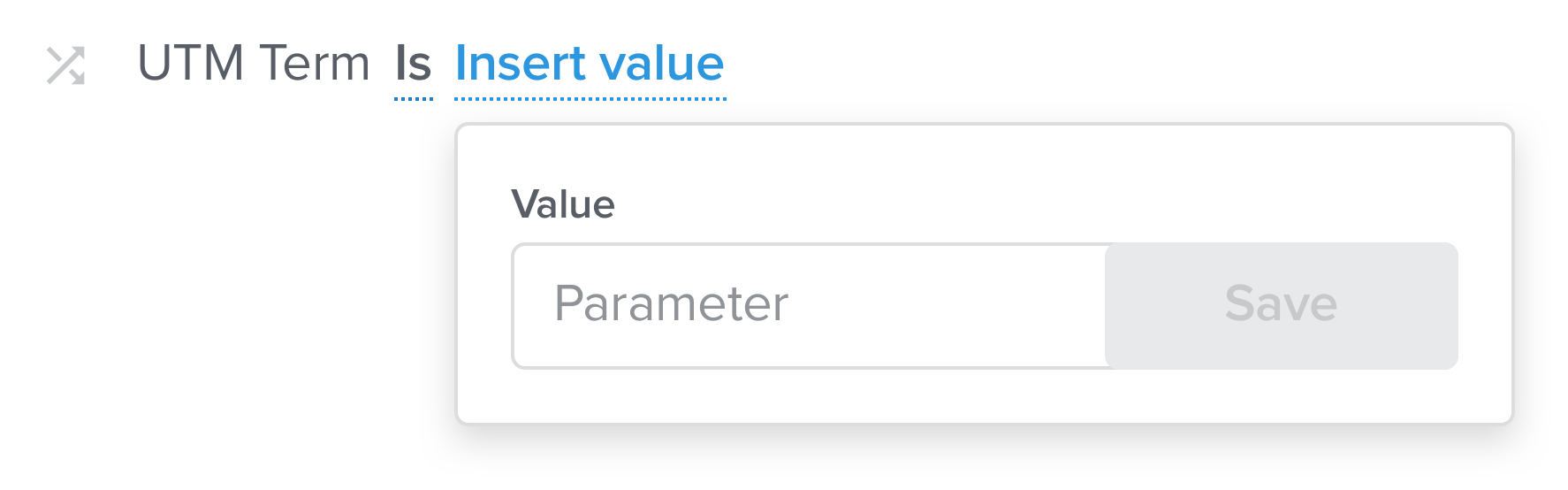Click the randomize icon at row start
The image size is (1568, 490).
tap(65, 65)
